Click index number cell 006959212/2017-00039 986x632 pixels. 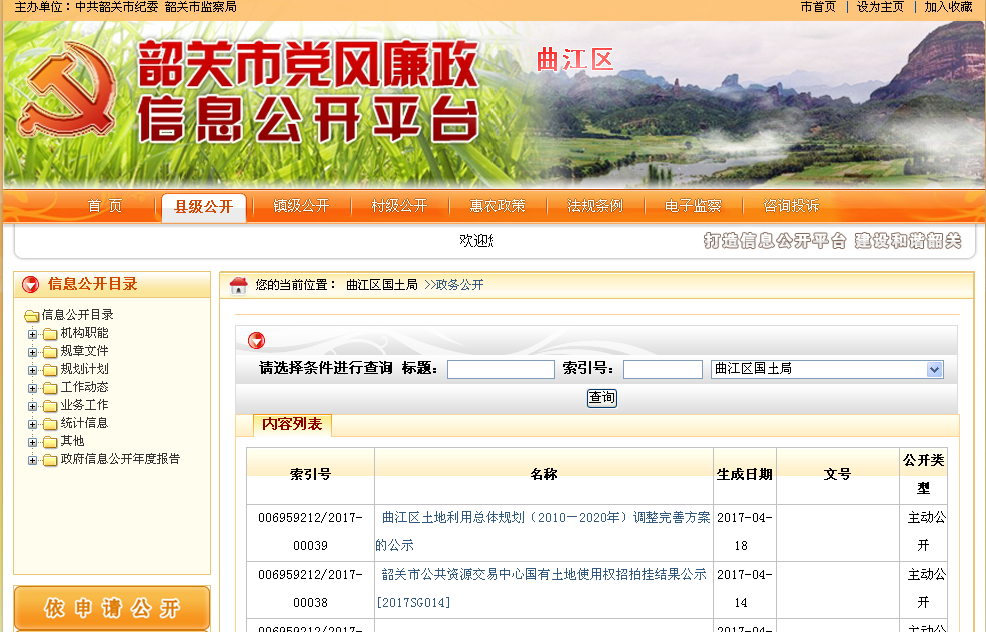click(x=311, y=531)
